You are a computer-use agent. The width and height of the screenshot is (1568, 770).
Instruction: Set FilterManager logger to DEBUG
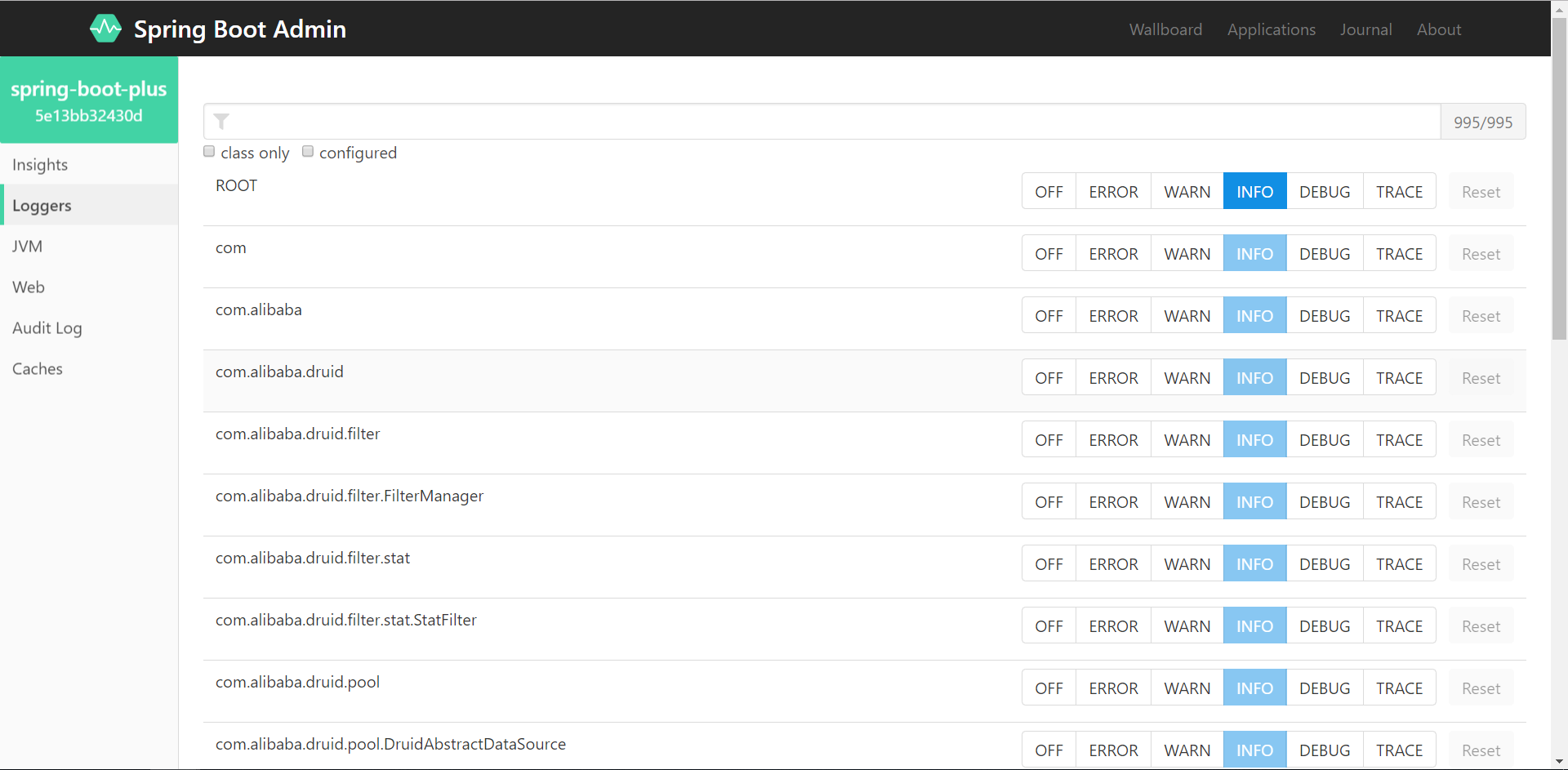(x=1325, y=502)
